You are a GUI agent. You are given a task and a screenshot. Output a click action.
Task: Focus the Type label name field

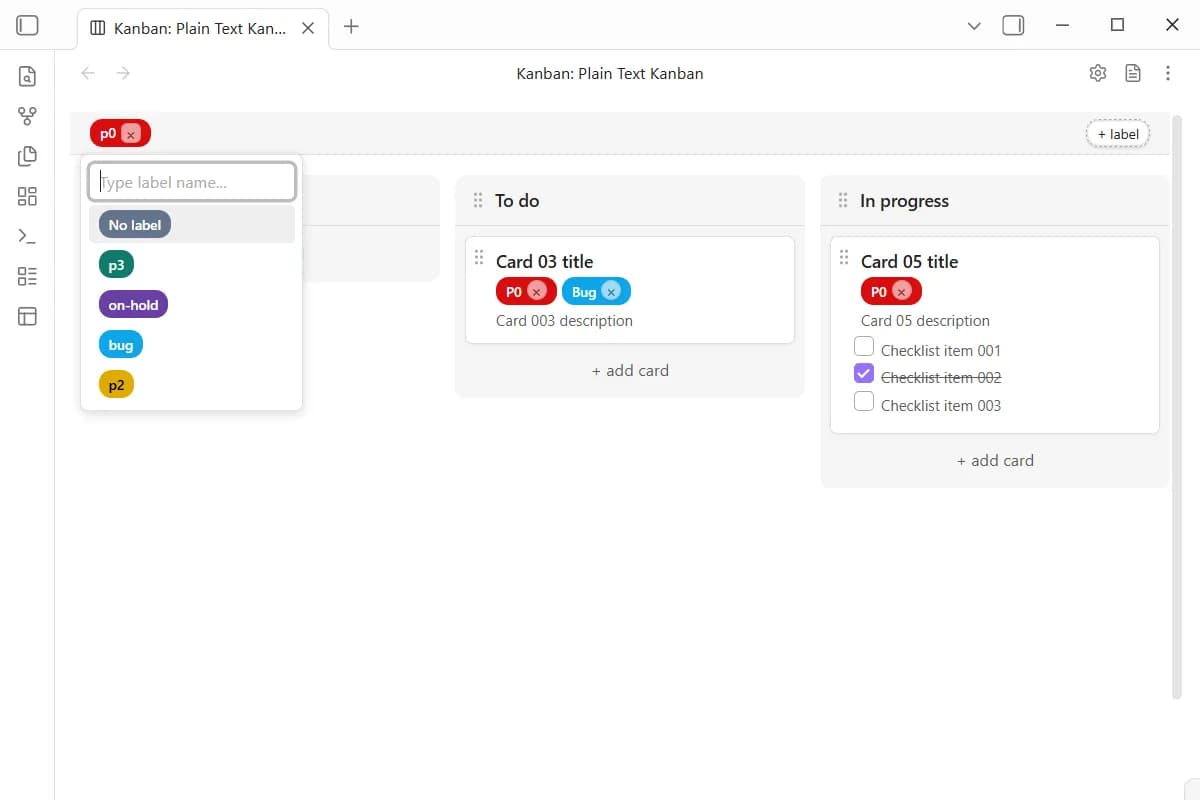(192, 182)
